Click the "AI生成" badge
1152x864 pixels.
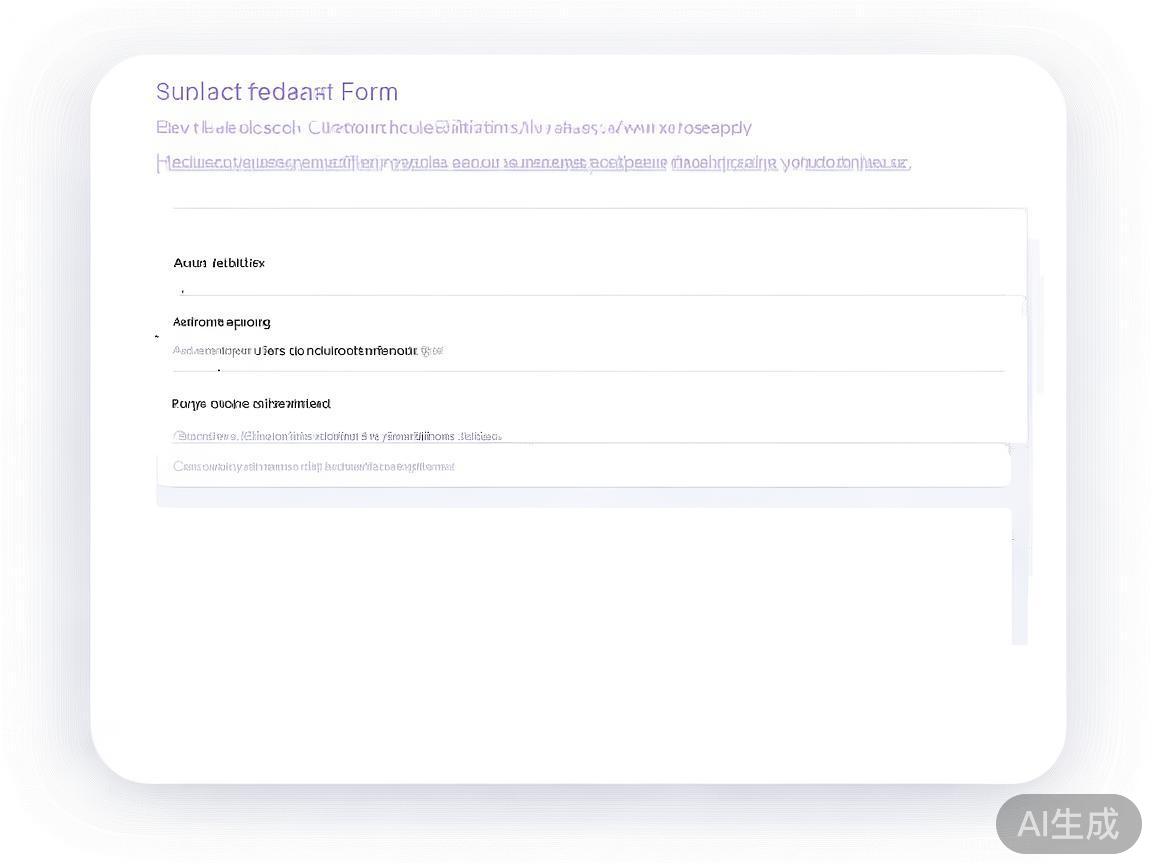click(1068, 824)
